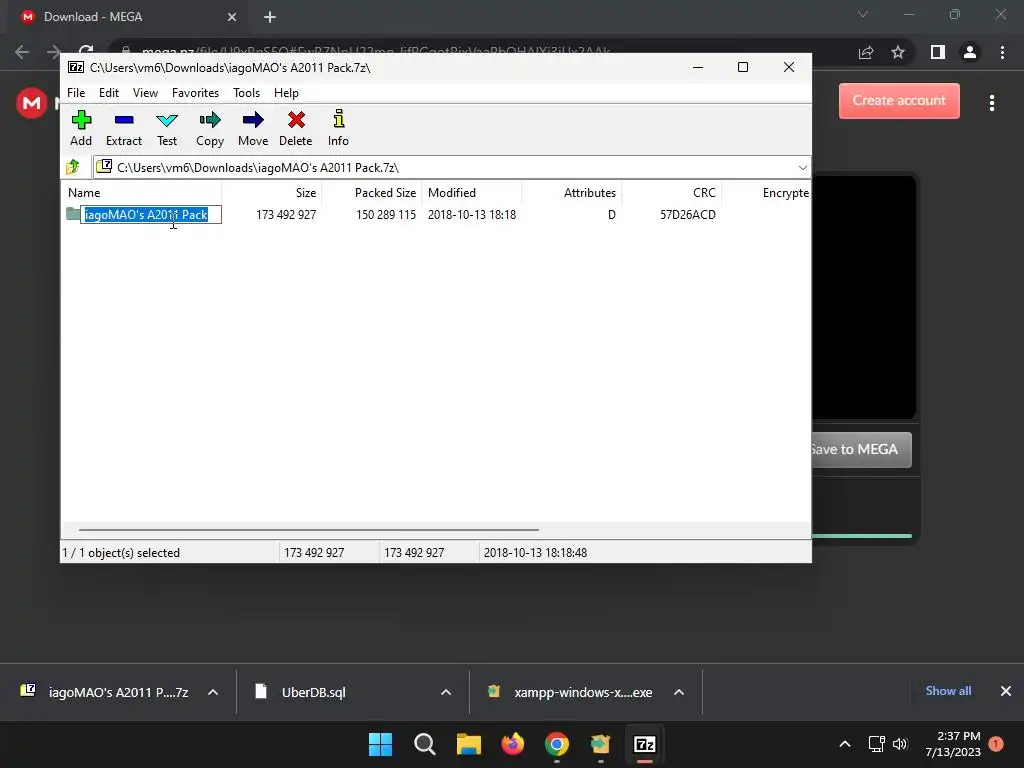This screenshot has width=1024, height=768.
Task: Open Firefox from taskbar
Action: click(513, 744)
